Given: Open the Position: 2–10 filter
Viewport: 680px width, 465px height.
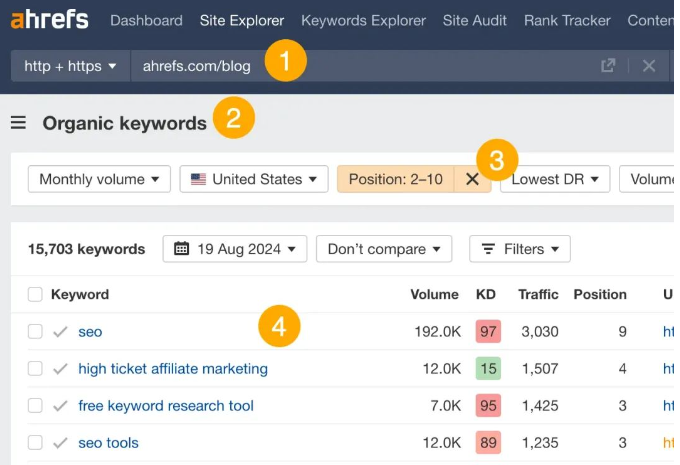Looking at the screenshot, I should coord(396,179).
